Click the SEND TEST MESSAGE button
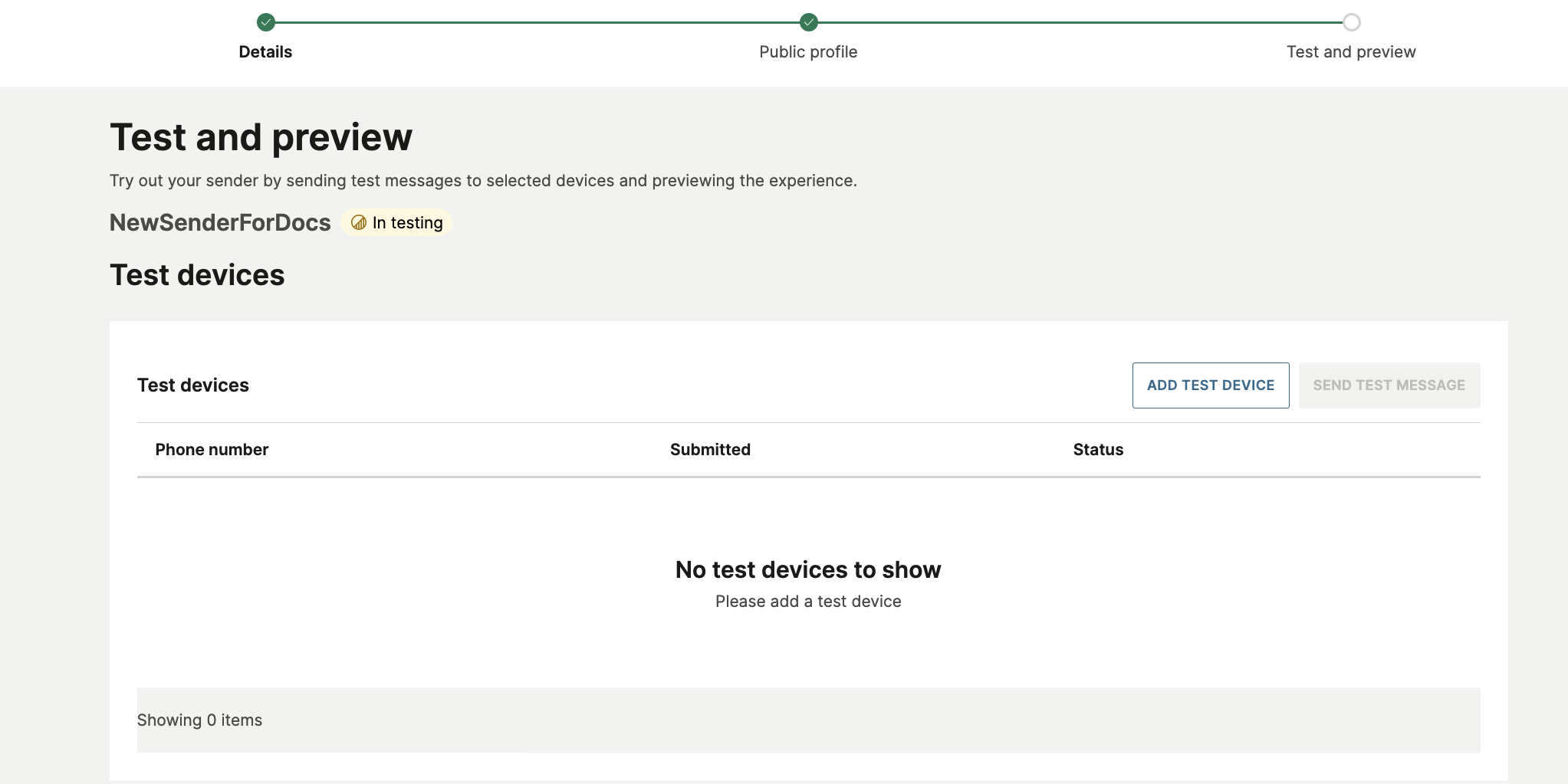The height and width of the screenshot is (784, 1568). tap(1389, 385)
